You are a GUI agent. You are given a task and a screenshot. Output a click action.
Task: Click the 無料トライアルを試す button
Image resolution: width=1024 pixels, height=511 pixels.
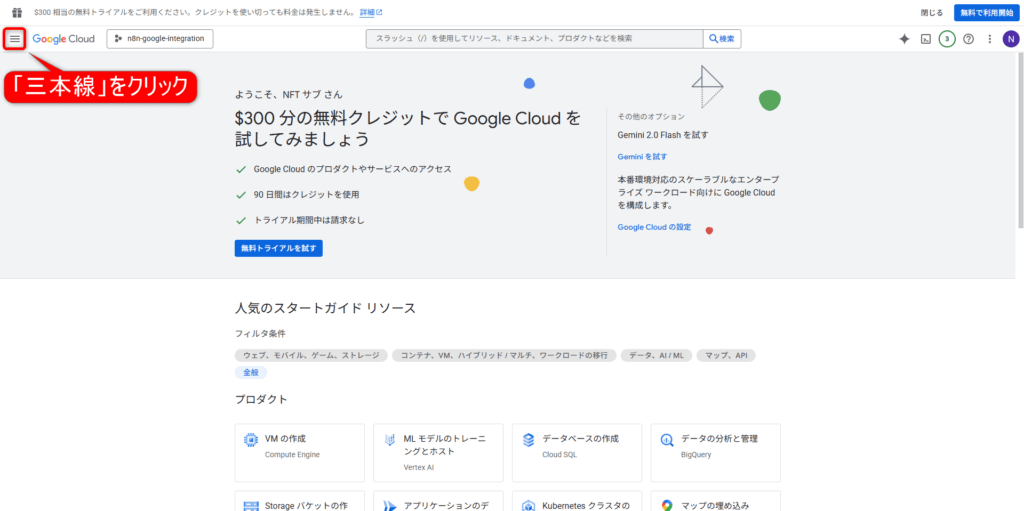(x=279, y=248)
